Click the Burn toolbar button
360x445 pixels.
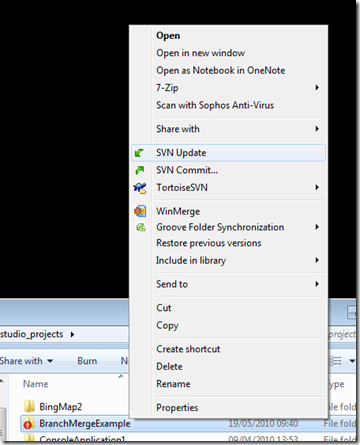tap(87, 361)
